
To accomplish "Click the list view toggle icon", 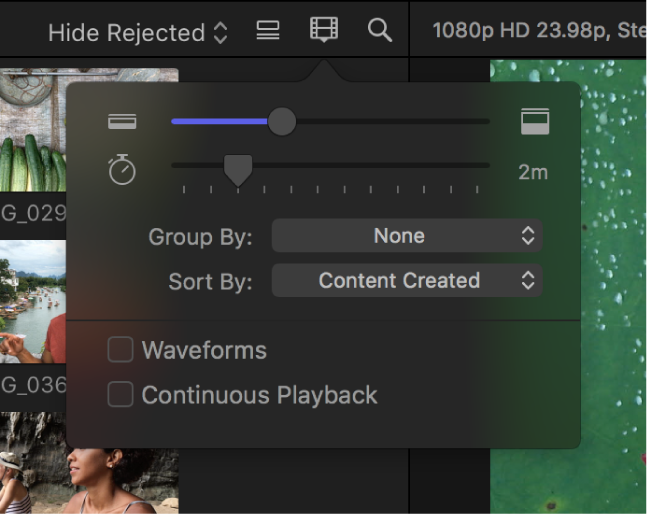I will tap(268, 30).
